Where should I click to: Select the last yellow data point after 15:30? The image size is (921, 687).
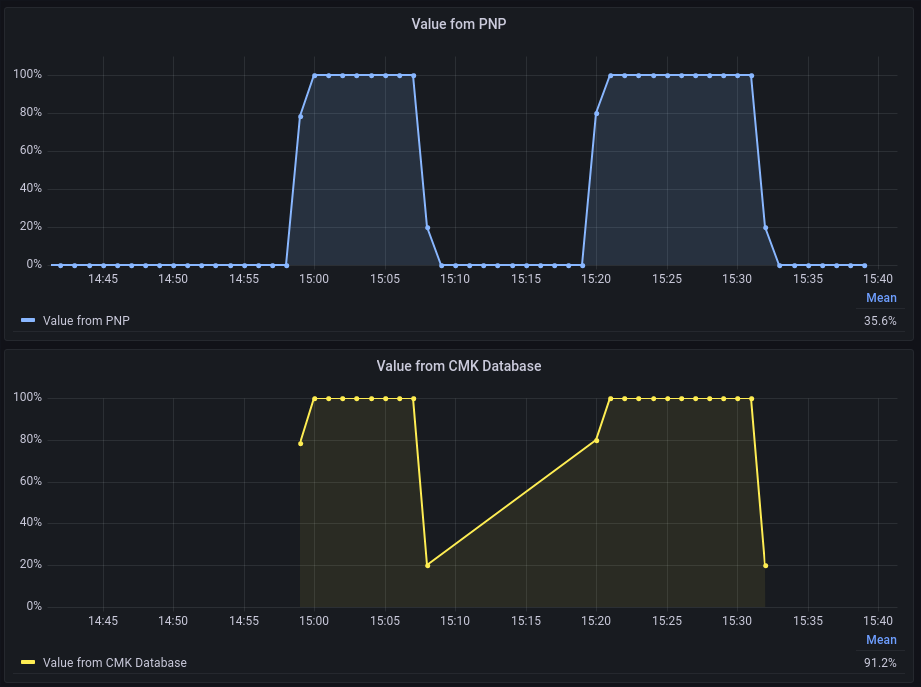click(765, 565)
